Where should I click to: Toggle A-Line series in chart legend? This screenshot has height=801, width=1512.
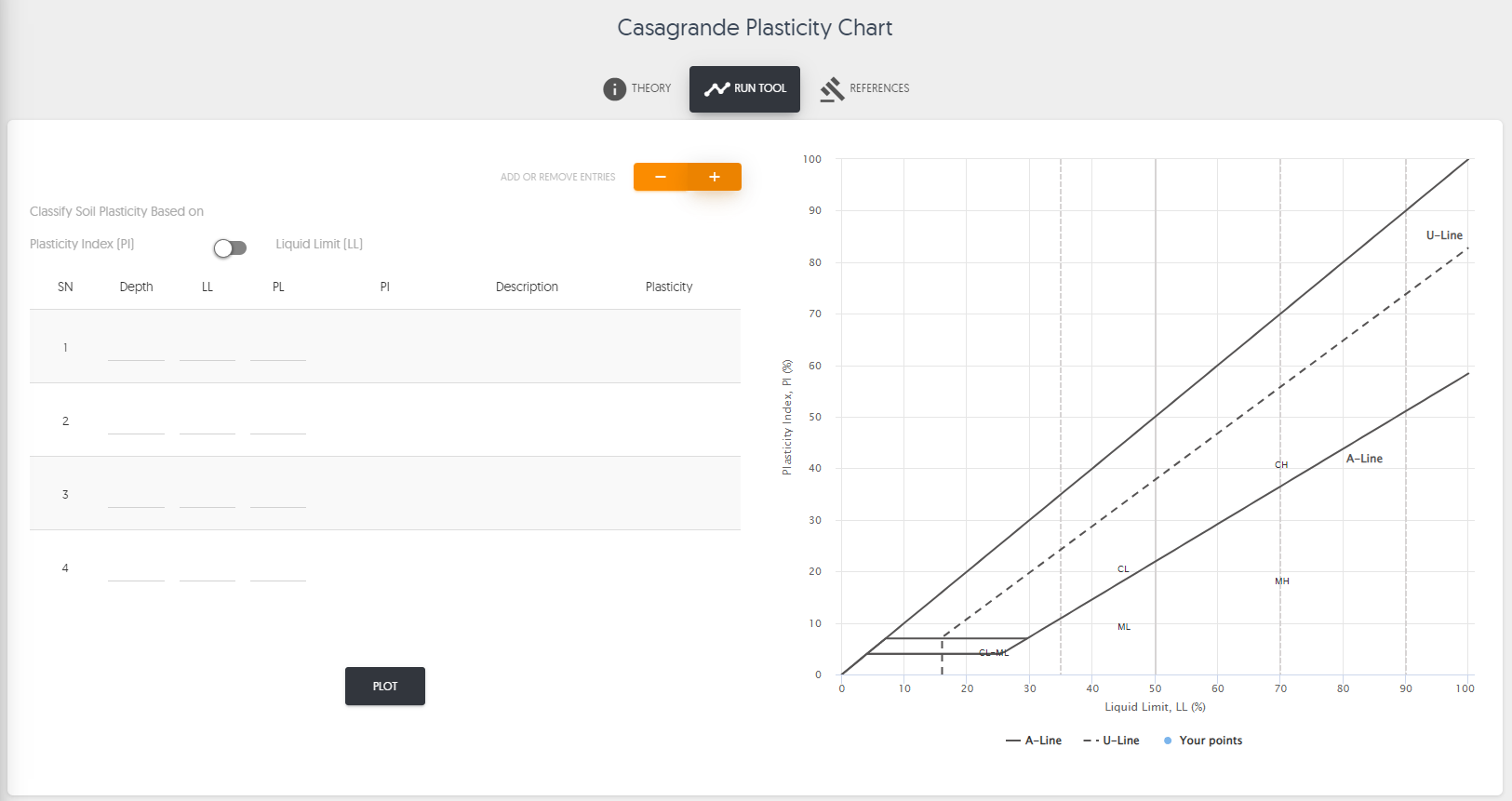coord(1034,741)
